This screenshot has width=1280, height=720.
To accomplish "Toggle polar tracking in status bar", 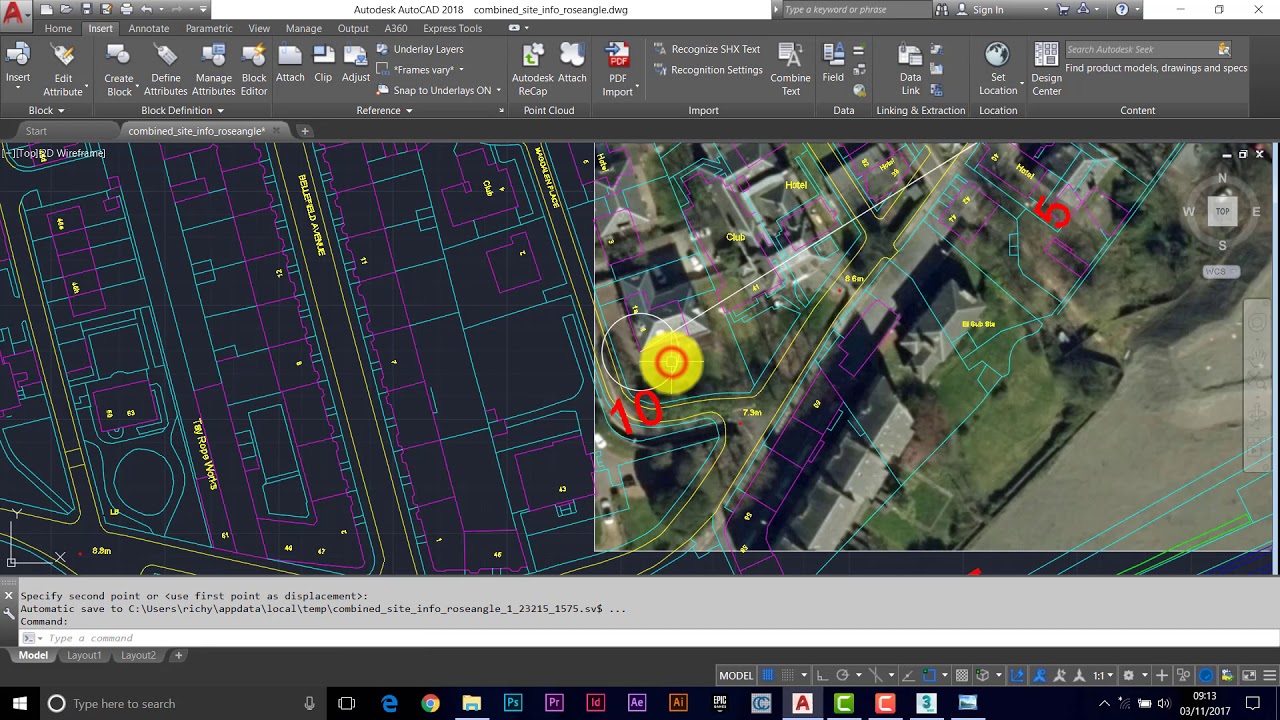I will pos(843,675).
